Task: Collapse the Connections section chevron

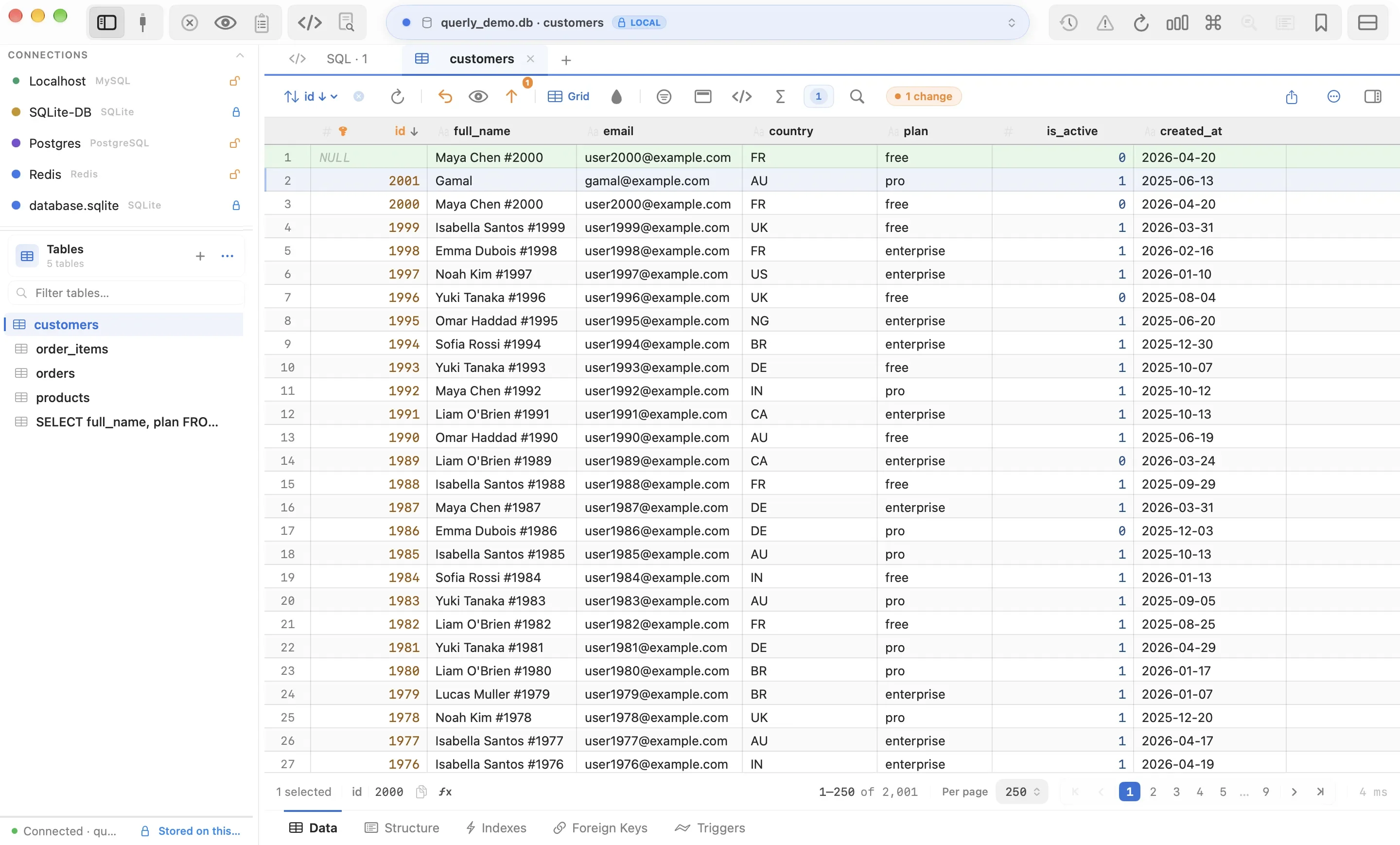Action: coord(240,55)
